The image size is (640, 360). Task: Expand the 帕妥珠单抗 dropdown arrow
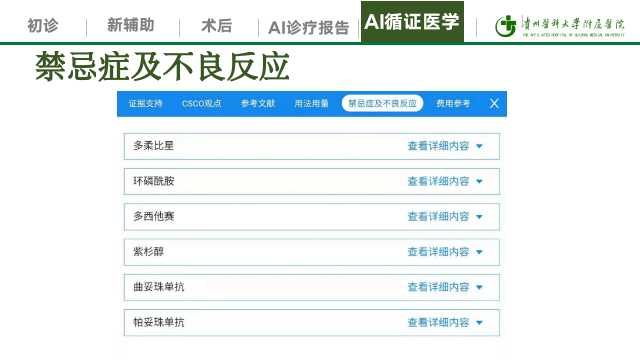coord(480,322)
